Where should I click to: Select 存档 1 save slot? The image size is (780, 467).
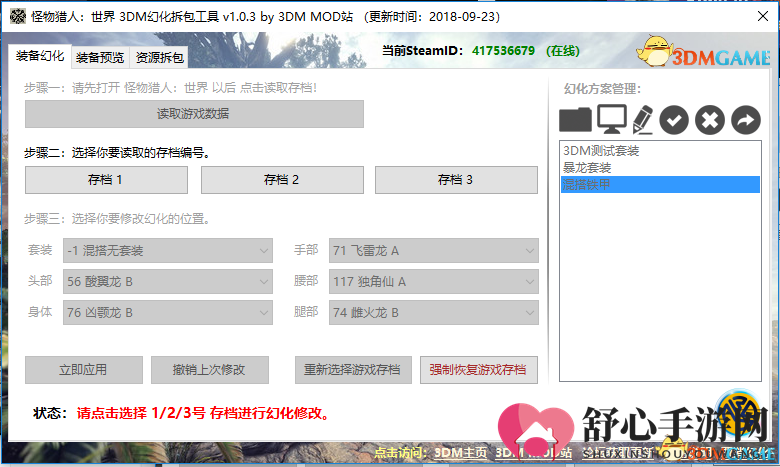(106, 180)
